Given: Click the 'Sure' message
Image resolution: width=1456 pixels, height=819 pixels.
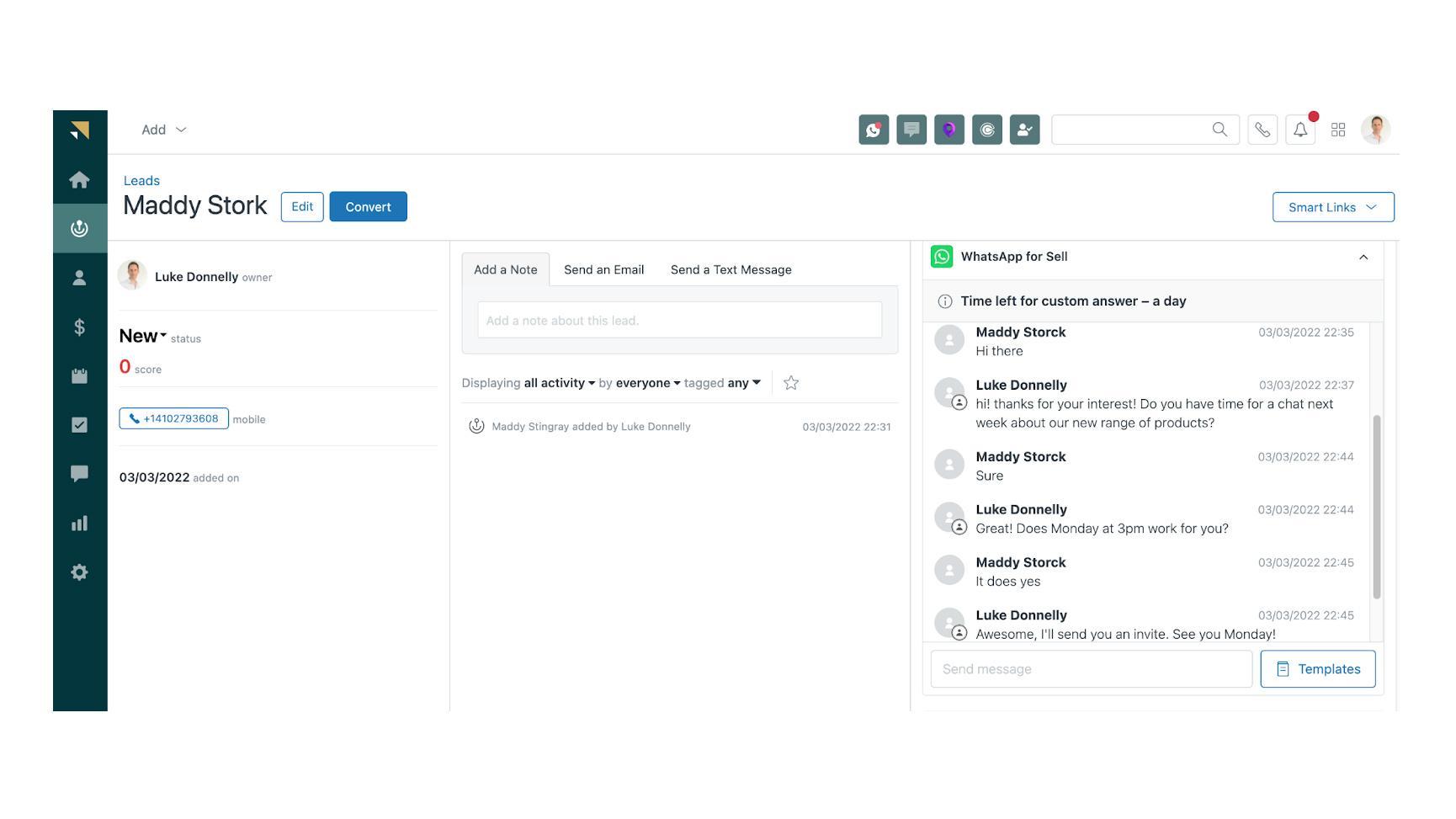Looking at the screenshot, I should coord(989,476).
